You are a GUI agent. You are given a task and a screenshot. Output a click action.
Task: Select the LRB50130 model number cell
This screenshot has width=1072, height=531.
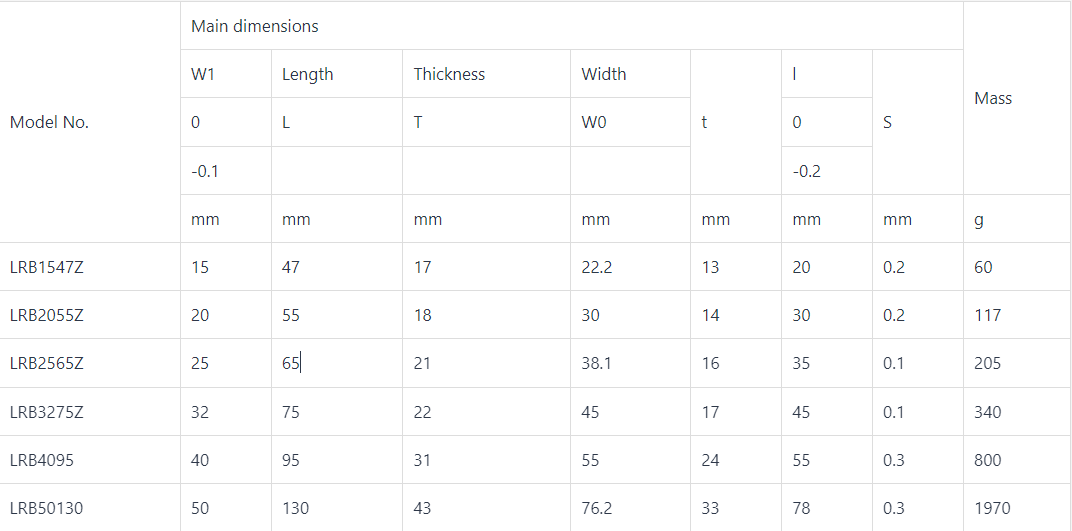[90, 508]
